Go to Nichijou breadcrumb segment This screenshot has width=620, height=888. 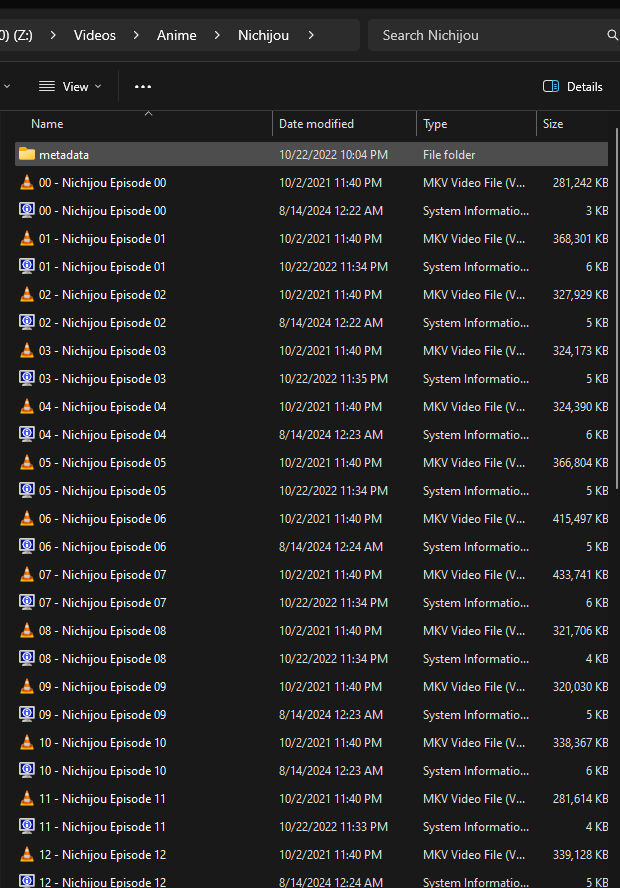(x=263, y=35)
